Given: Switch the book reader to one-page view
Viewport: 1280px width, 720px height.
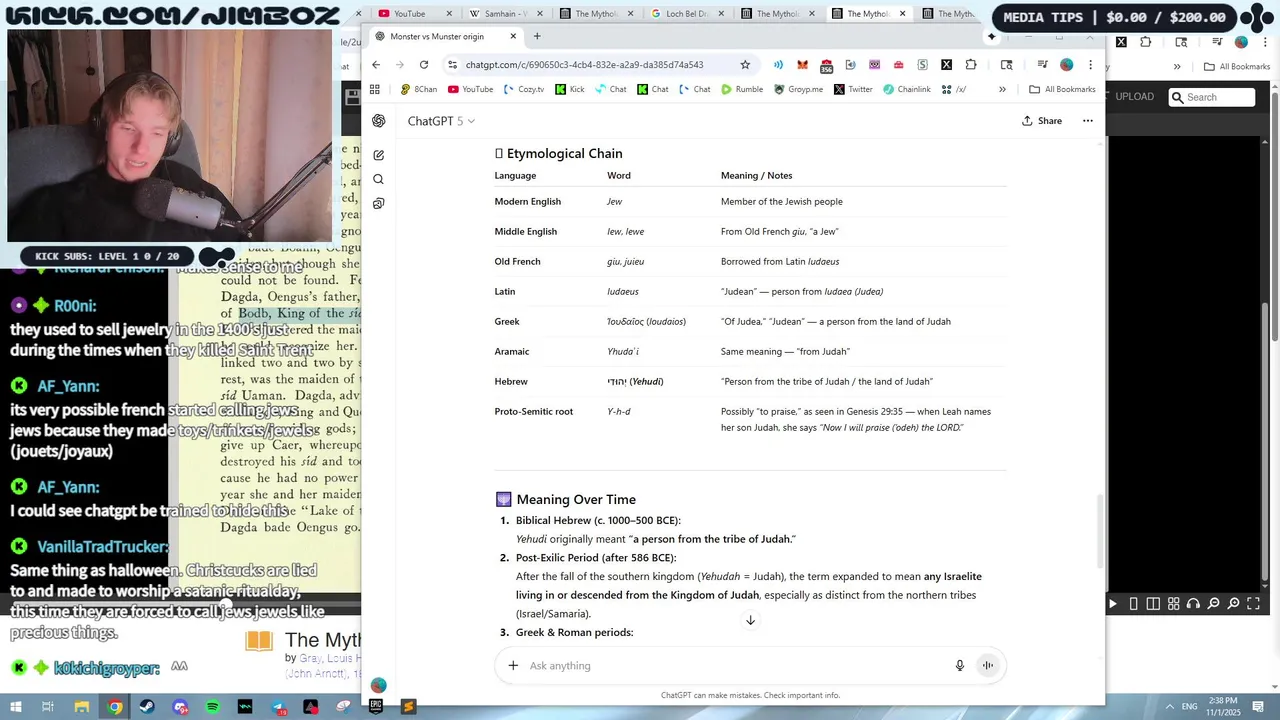Looking at the screenshot, I should pyautogui.click(x=1133, y=604).
